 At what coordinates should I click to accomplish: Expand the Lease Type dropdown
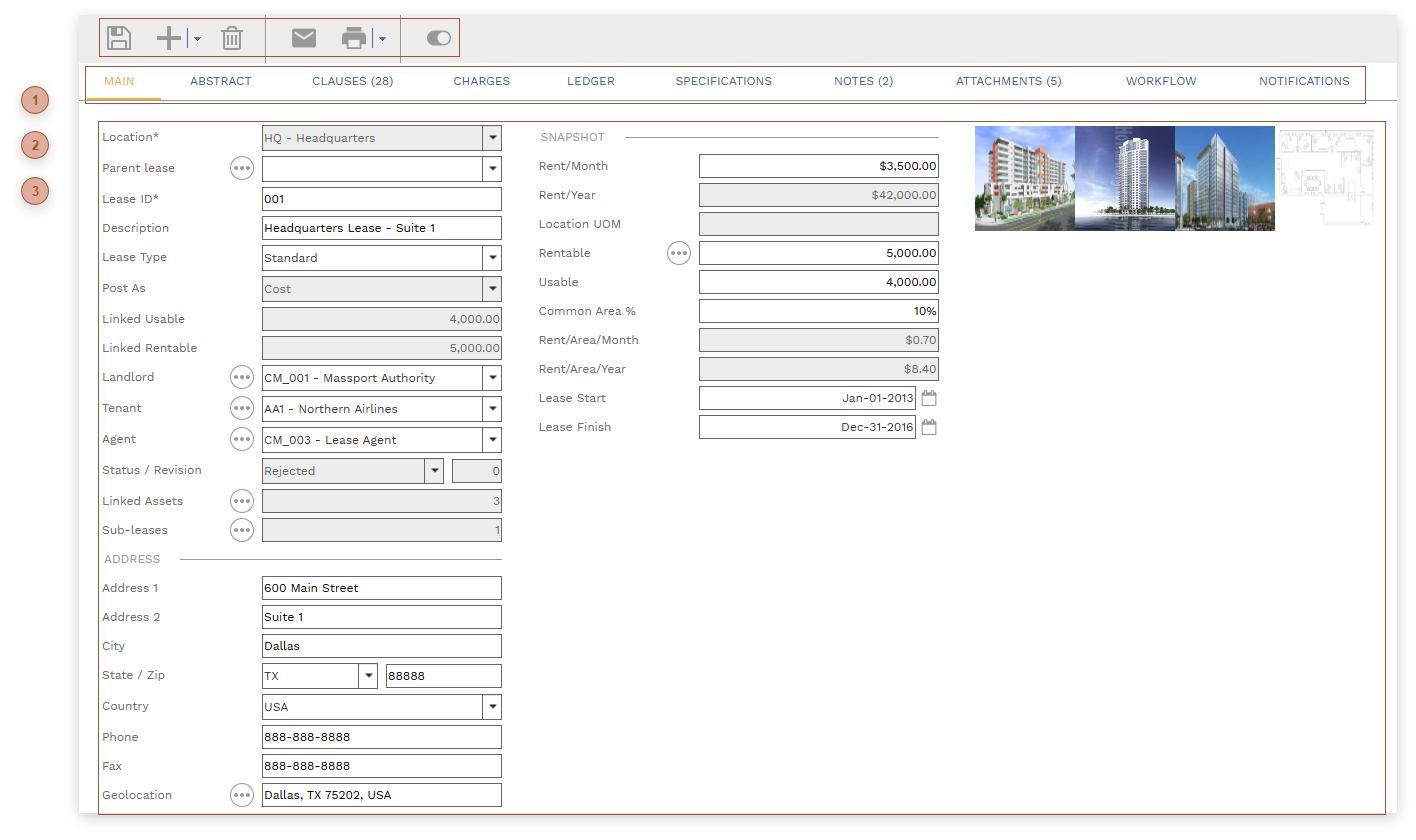click(491, 258)
